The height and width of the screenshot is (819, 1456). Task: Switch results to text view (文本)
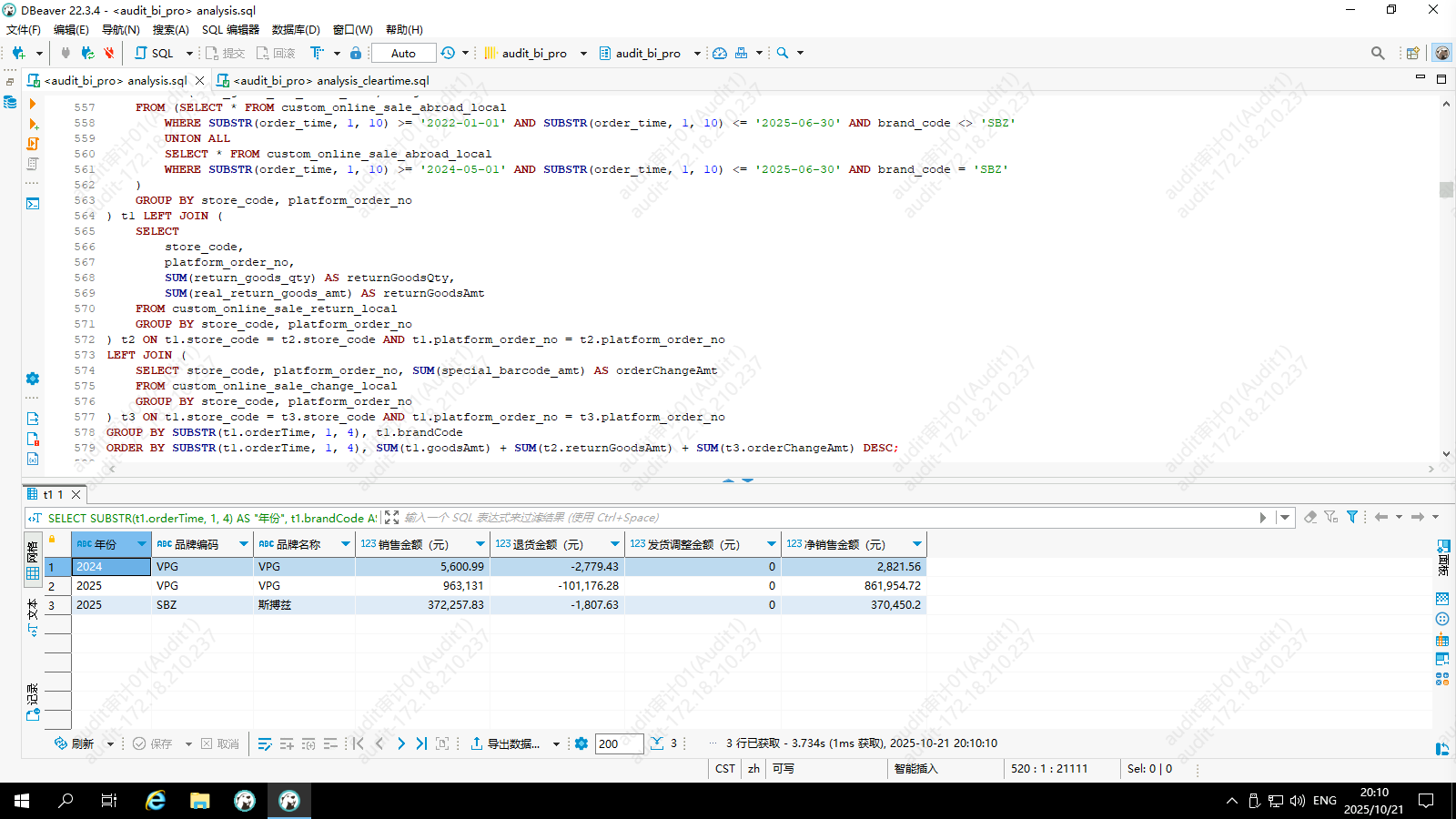tap(33, 618)
